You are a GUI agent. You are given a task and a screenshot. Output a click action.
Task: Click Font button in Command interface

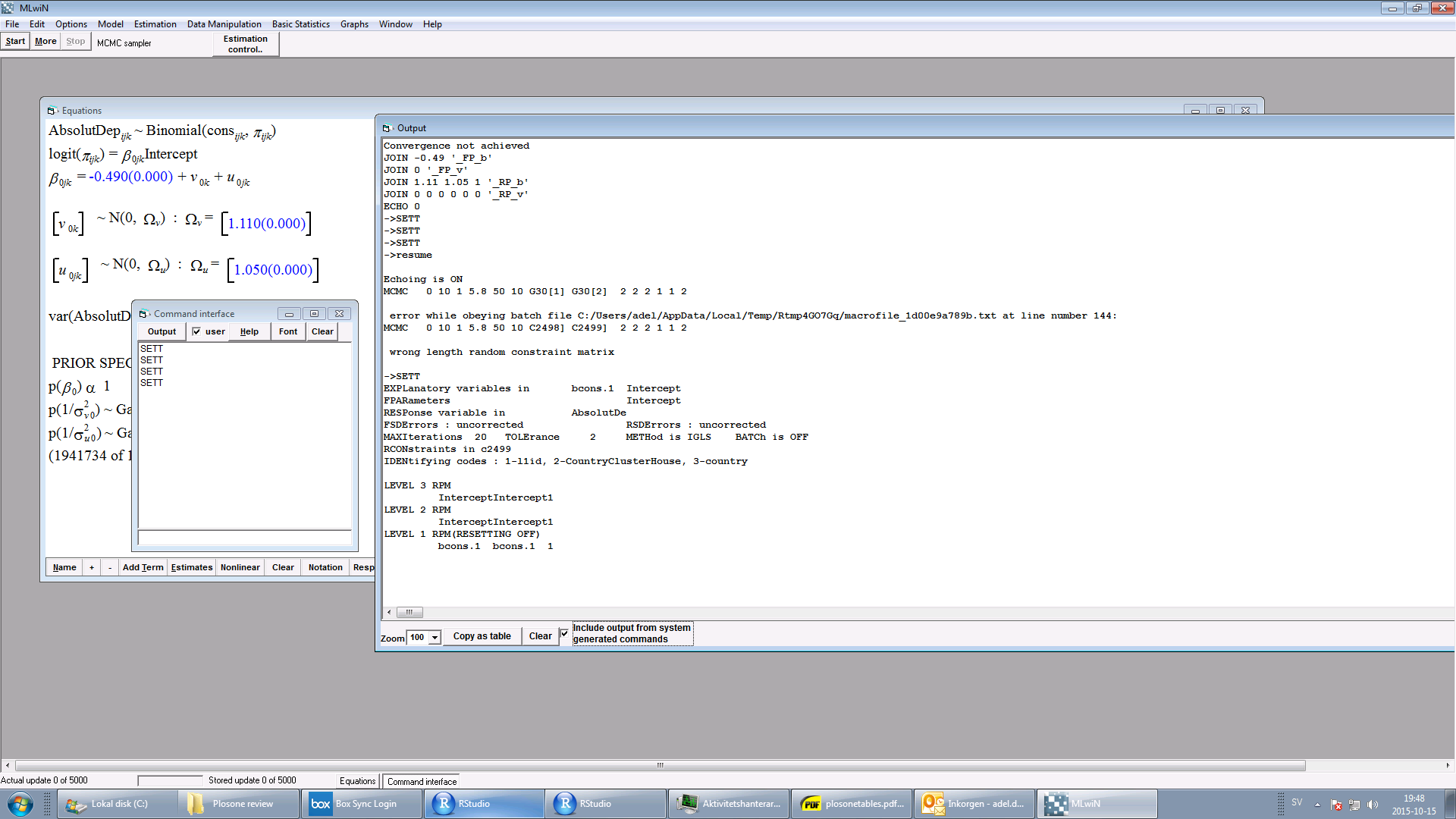click(288, 331)
